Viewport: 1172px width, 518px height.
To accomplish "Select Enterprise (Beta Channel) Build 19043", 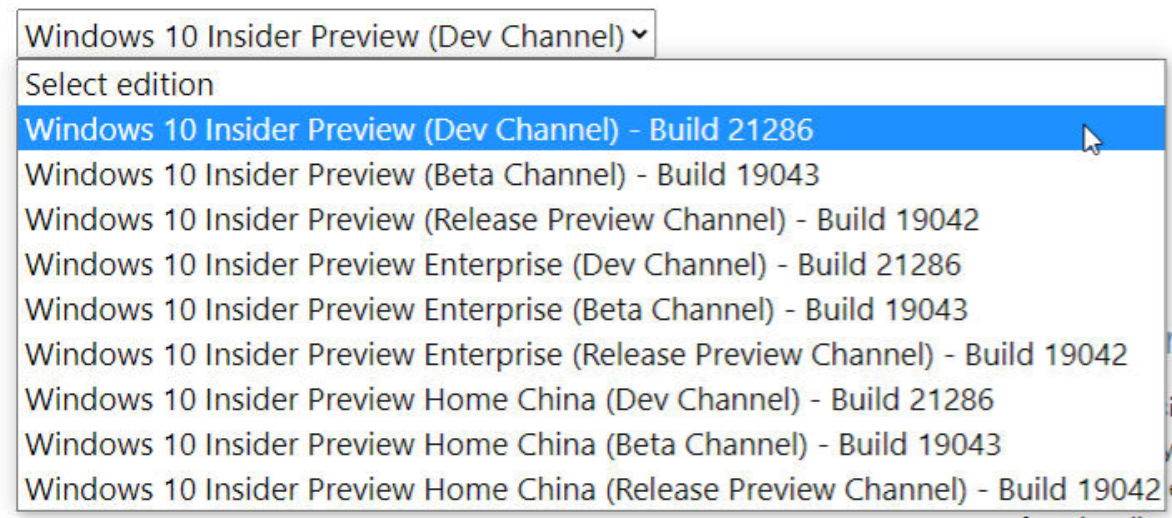I will [x=496, y=310].
